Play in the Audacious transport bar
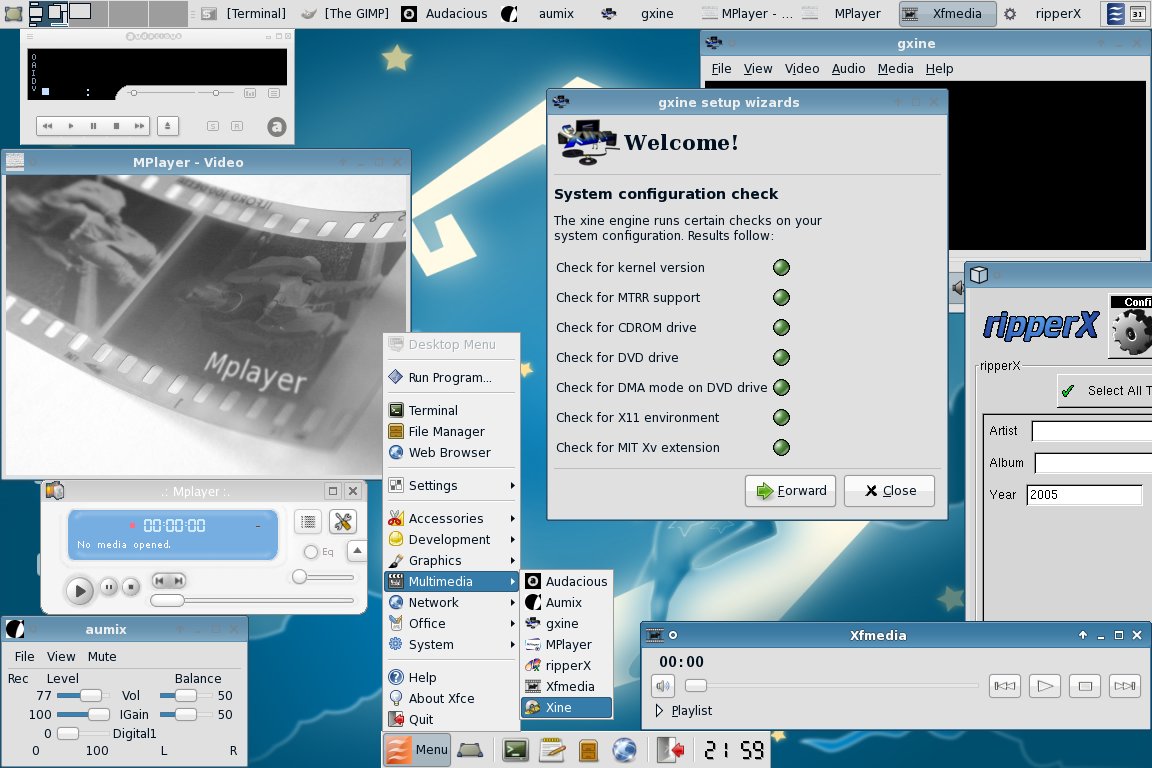Image resolution: width=1152 pixels, height=768 pixels. tap(71, 126)
